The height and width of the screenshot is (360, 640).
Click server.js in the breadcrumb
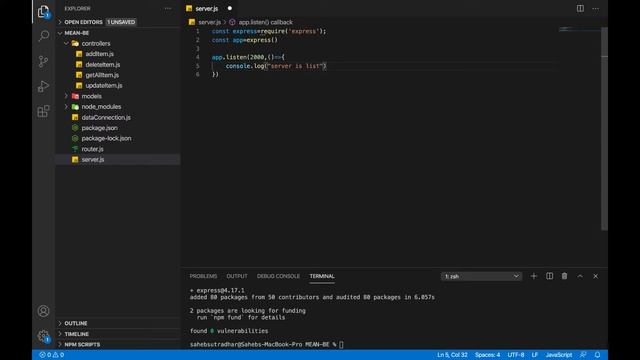(209, 22)
